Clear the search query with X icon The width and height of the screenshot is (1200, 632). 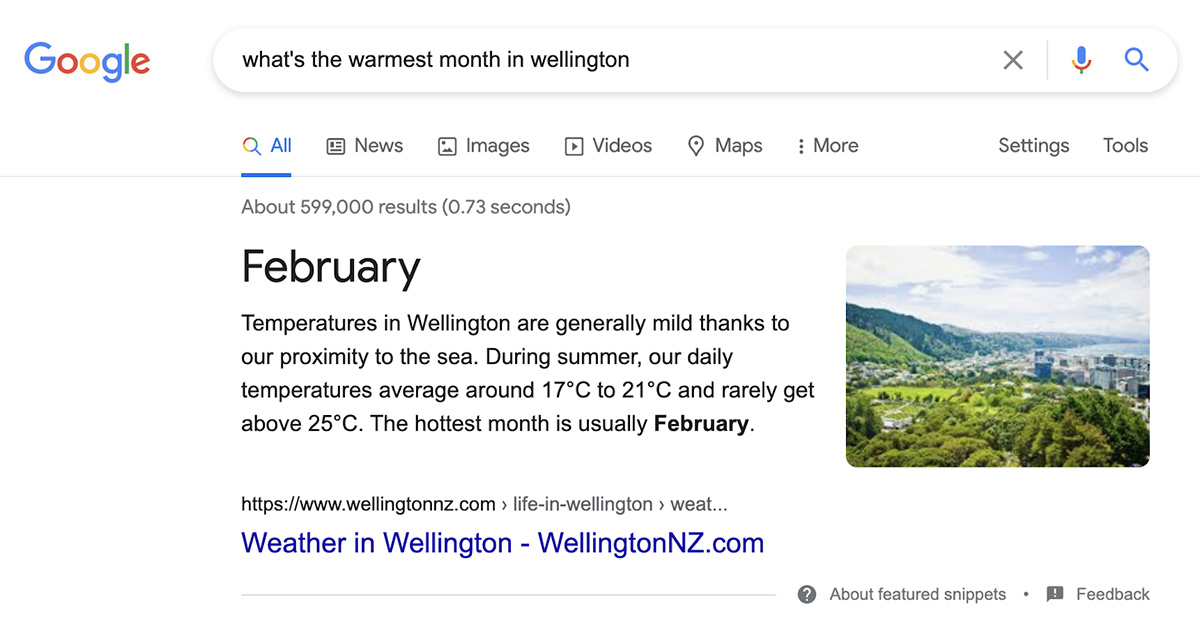pyautogui.click(x=1013, y=60)
